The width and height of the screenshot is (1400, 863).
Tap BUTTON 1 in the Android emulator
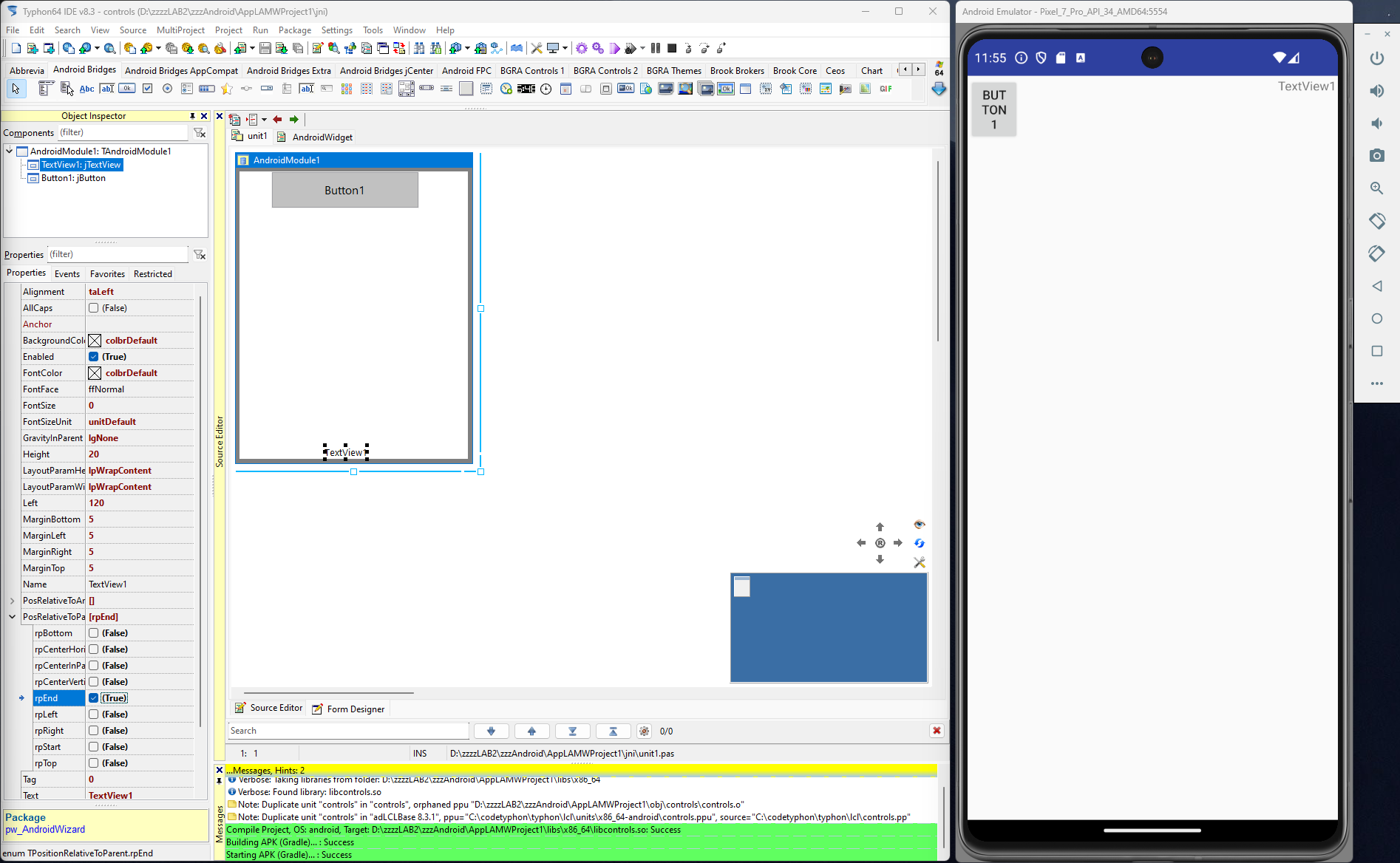click(x=993, y=109)
